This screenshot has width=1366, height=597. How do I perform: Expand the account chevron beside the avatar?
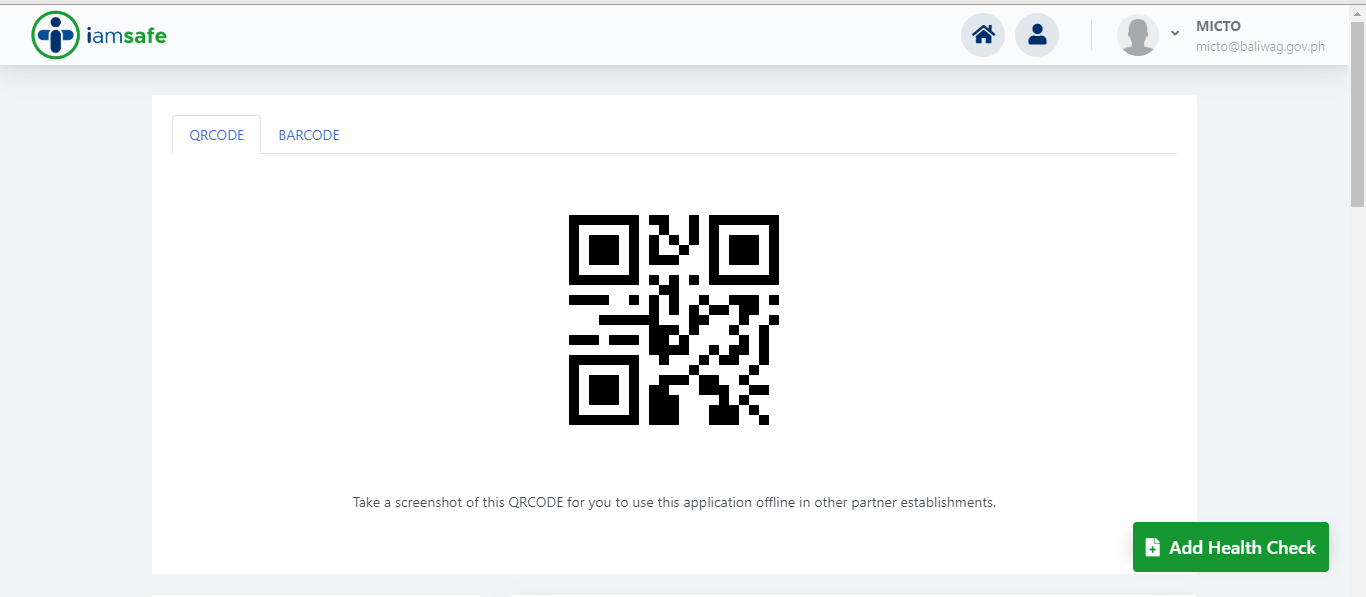(1175, 33)
